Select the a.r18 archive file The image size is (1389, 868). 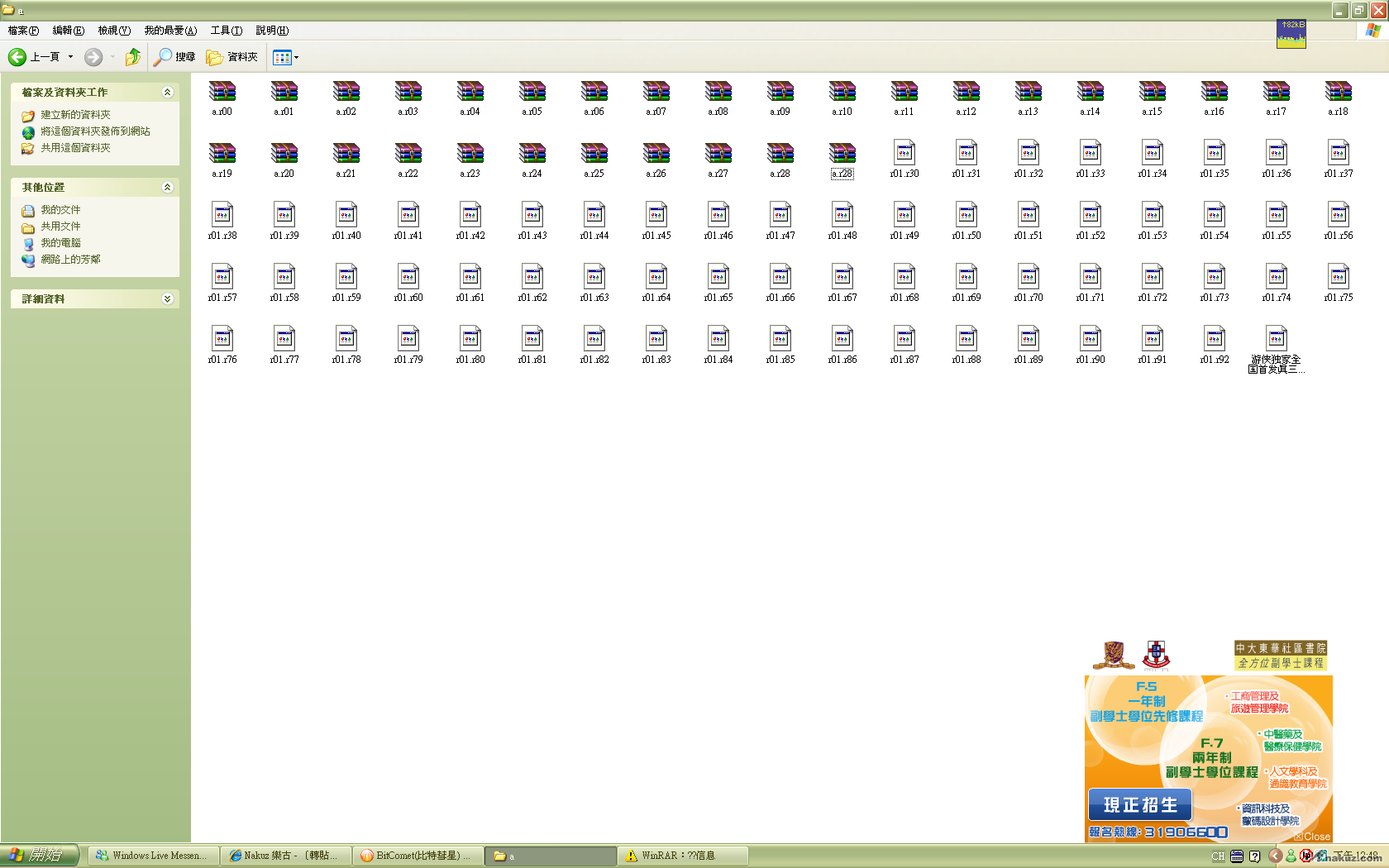pyautogui.click(x=1338, y=93)
